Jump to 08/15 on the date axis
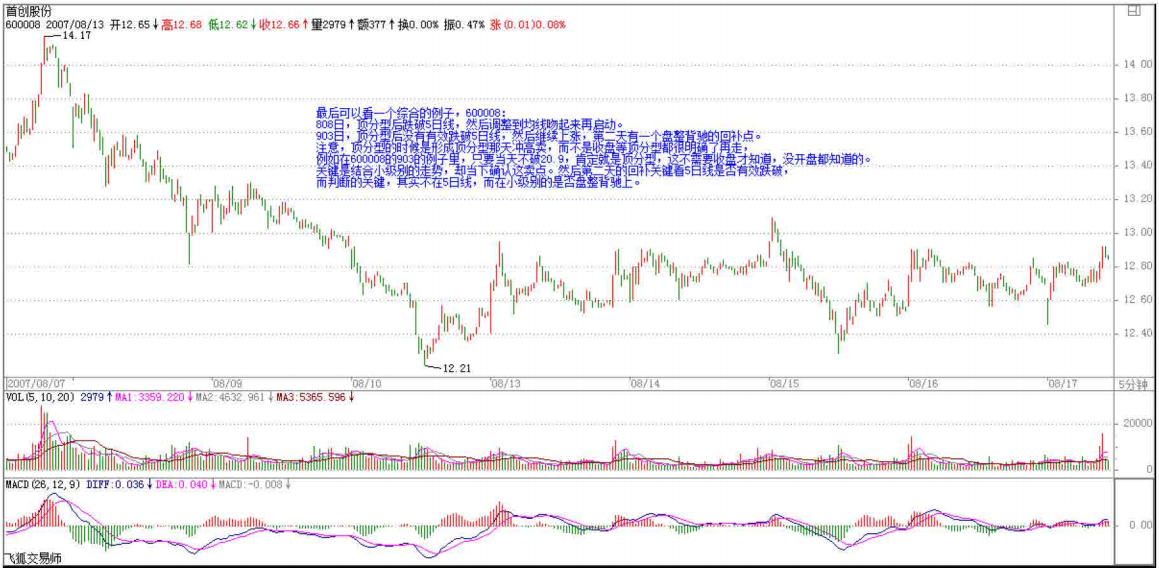Image resolution: width=1159 pixels, height=568 pixels. [783, 383]
